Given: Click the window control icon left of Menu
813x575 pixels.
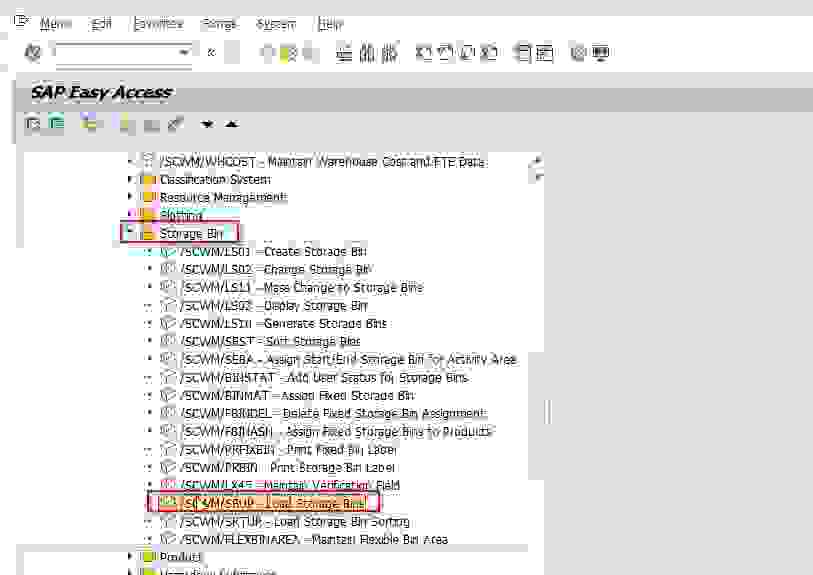Looking at the screenshot, I should pyautogui.click(x=21, y=21).
